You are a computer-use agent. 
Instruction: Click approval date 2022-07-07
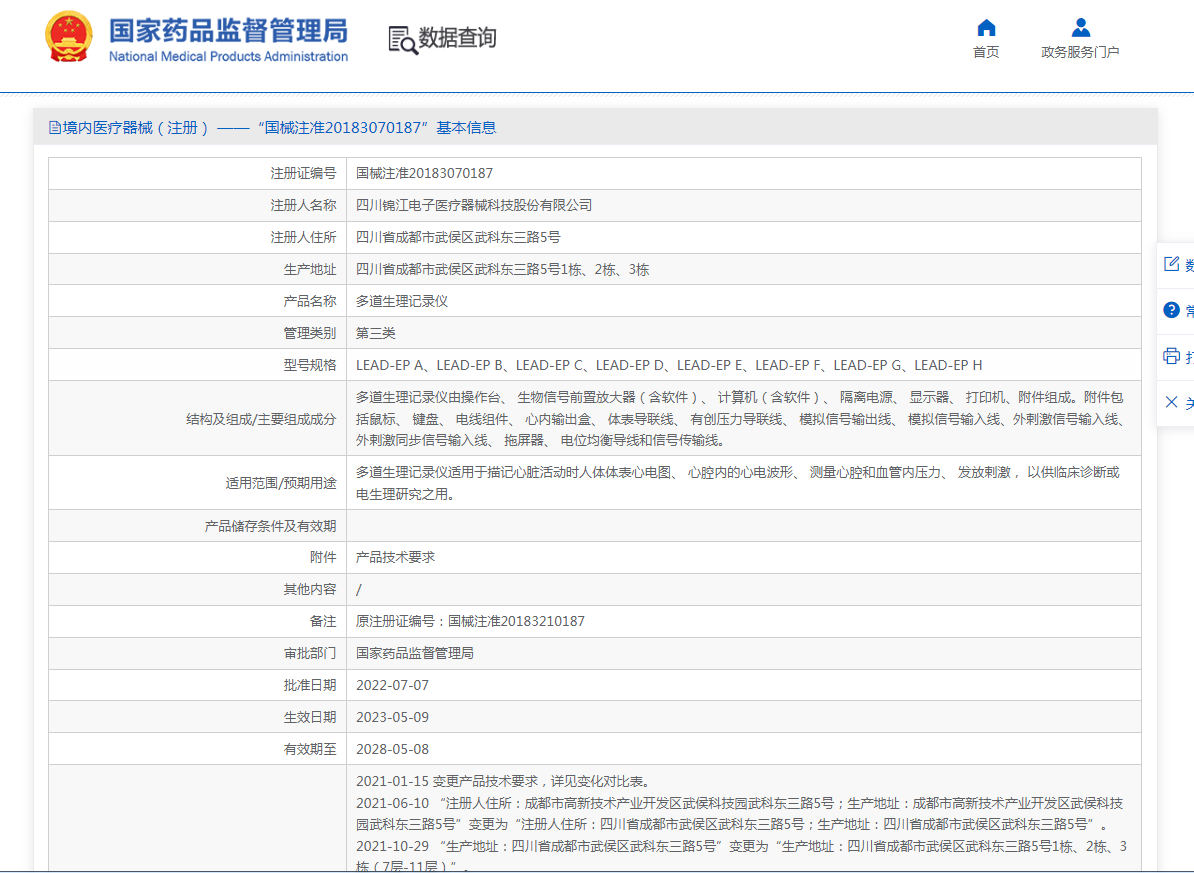(392, 685)
